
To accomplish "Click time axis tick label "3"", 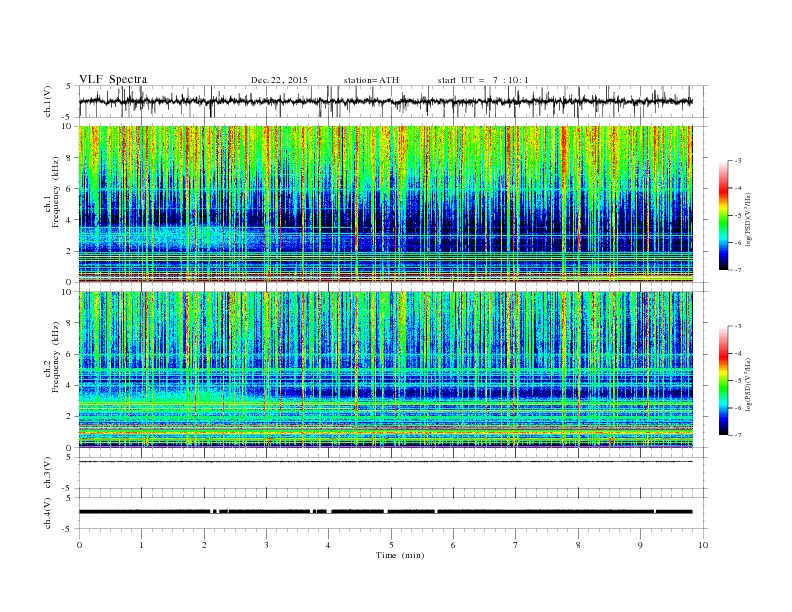I will (x=266, y=545).
